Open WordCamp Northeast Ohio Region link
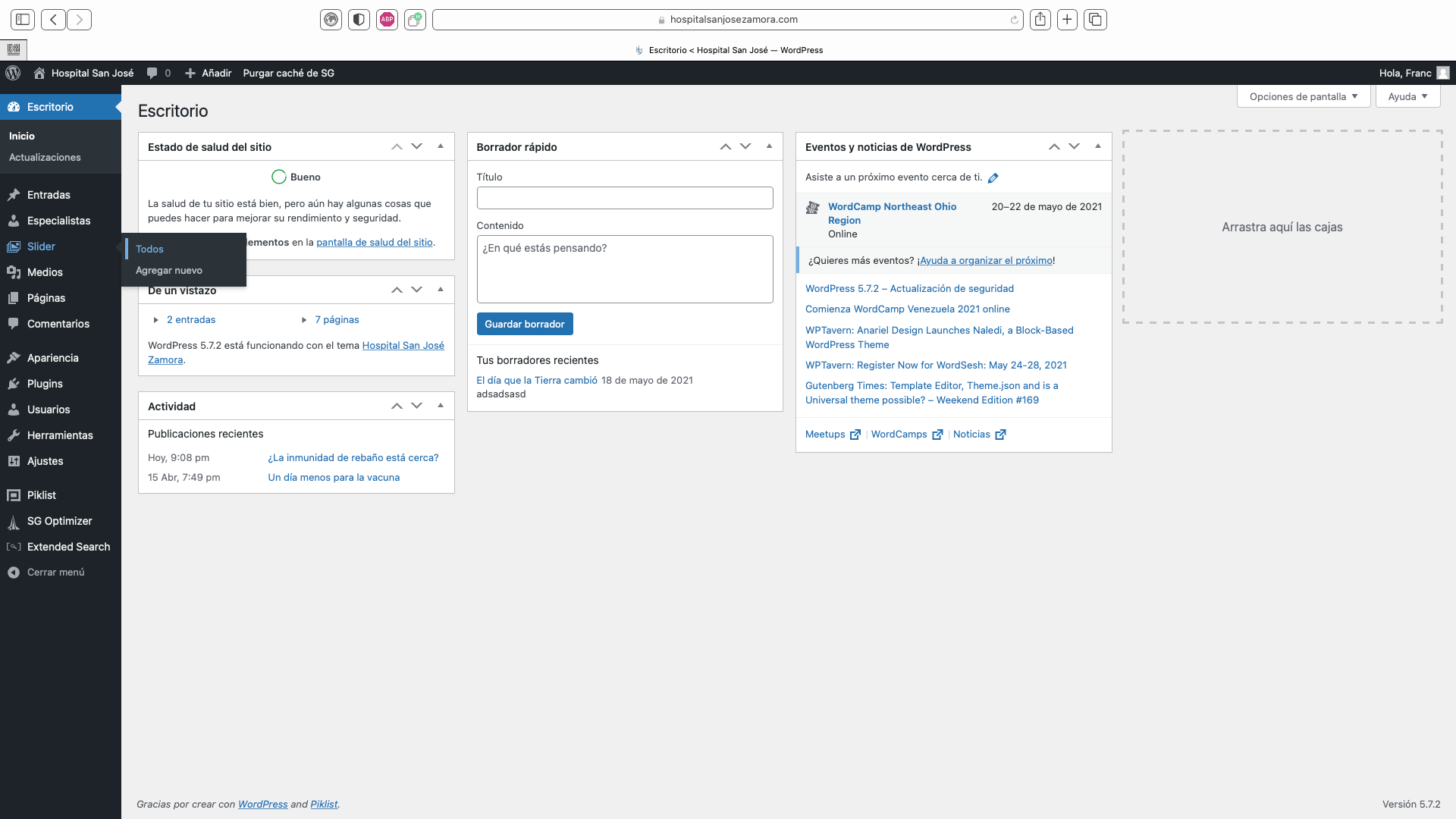 coord(892,213)
